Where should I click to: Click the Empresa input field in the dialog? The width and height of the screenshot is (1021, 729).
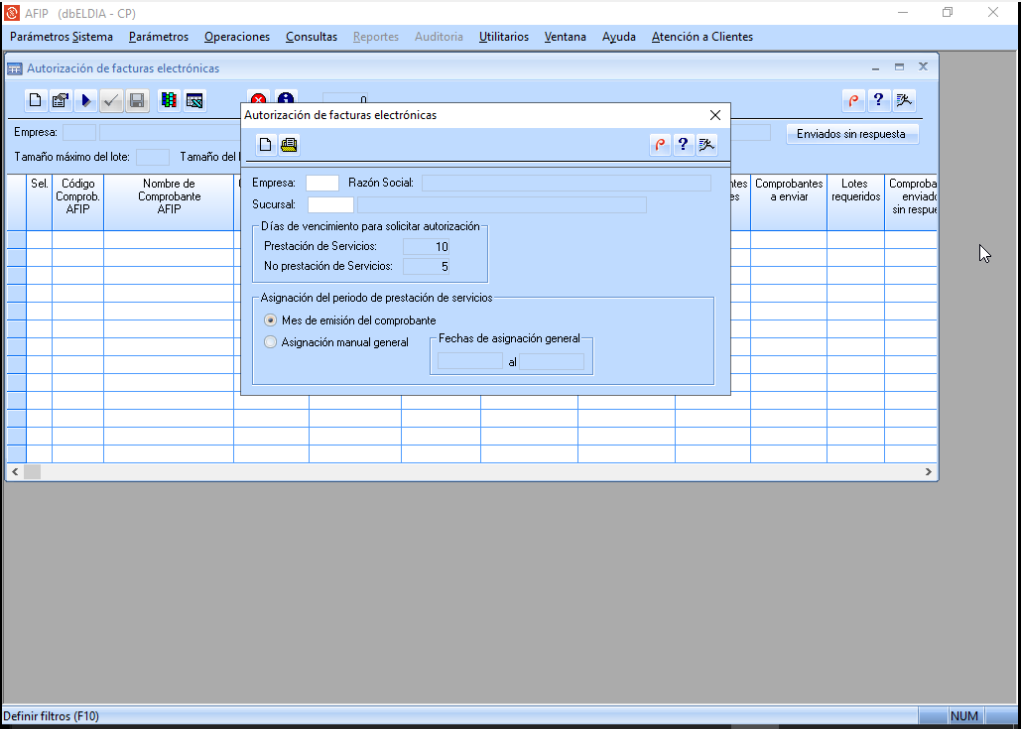point(322,183)
